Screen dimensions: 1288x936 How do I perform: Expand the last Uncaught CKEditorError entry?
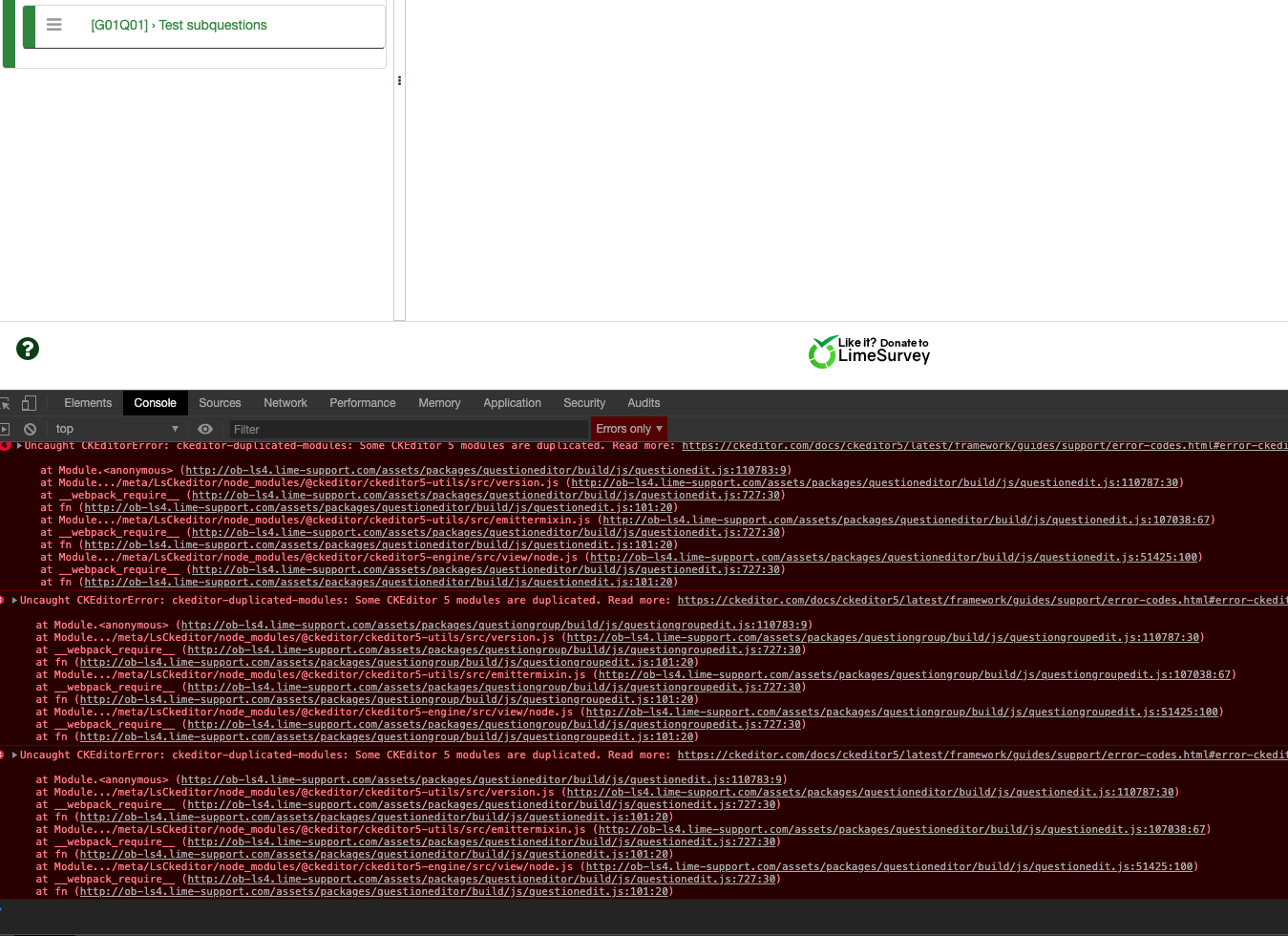[14, 755]
